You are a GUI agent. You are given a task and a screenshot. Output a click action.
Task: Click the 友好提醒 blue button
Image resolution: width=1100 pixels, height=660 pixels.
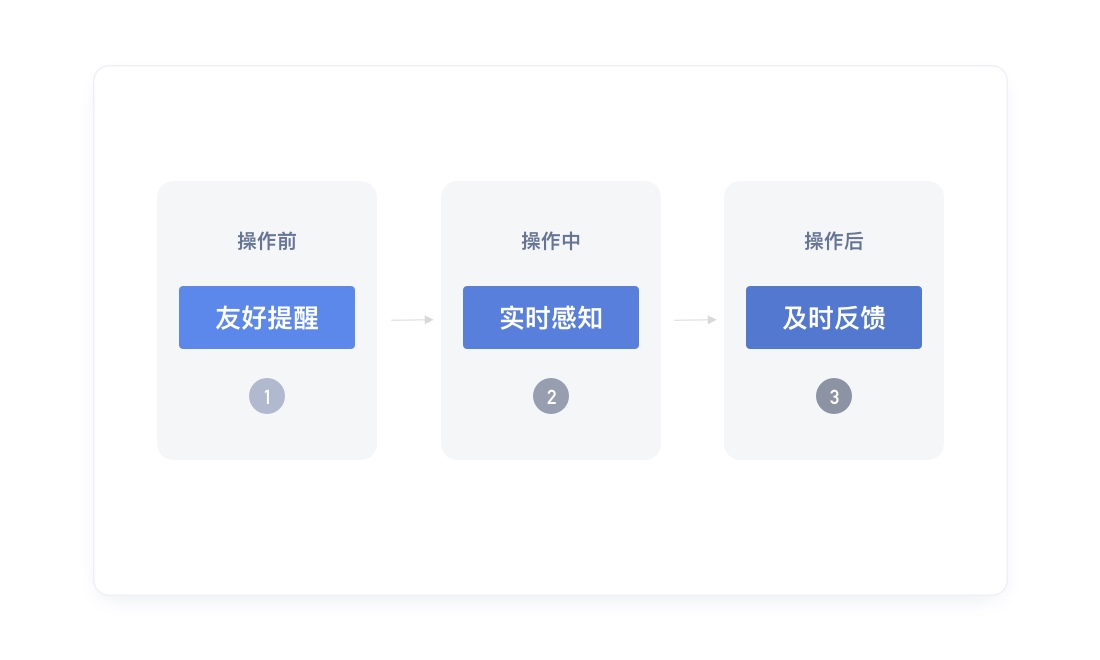(x=267, y=318)
